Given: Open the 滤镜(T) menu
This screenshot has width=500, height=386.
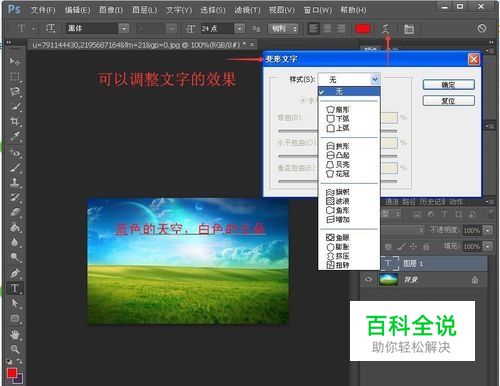Looking at the screenshot, I should pos(247,10).
